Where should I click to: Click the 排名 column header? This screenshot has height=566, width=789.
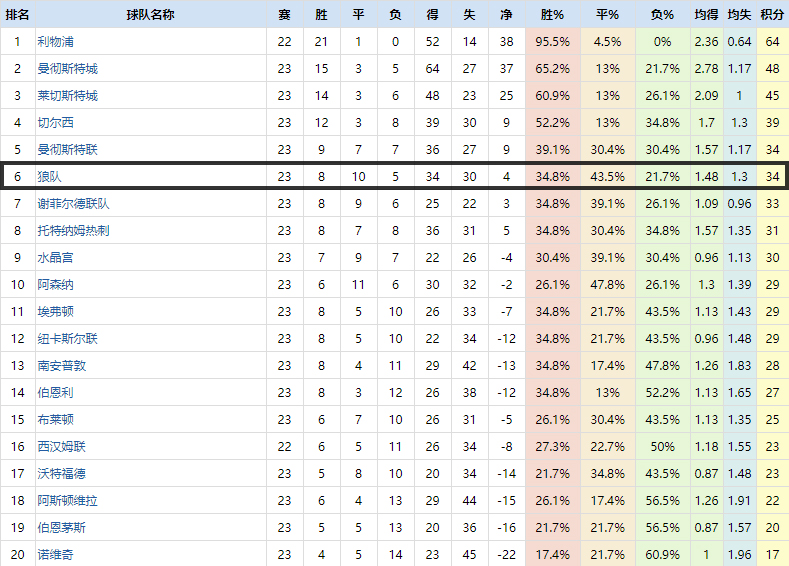pos(17,15)
